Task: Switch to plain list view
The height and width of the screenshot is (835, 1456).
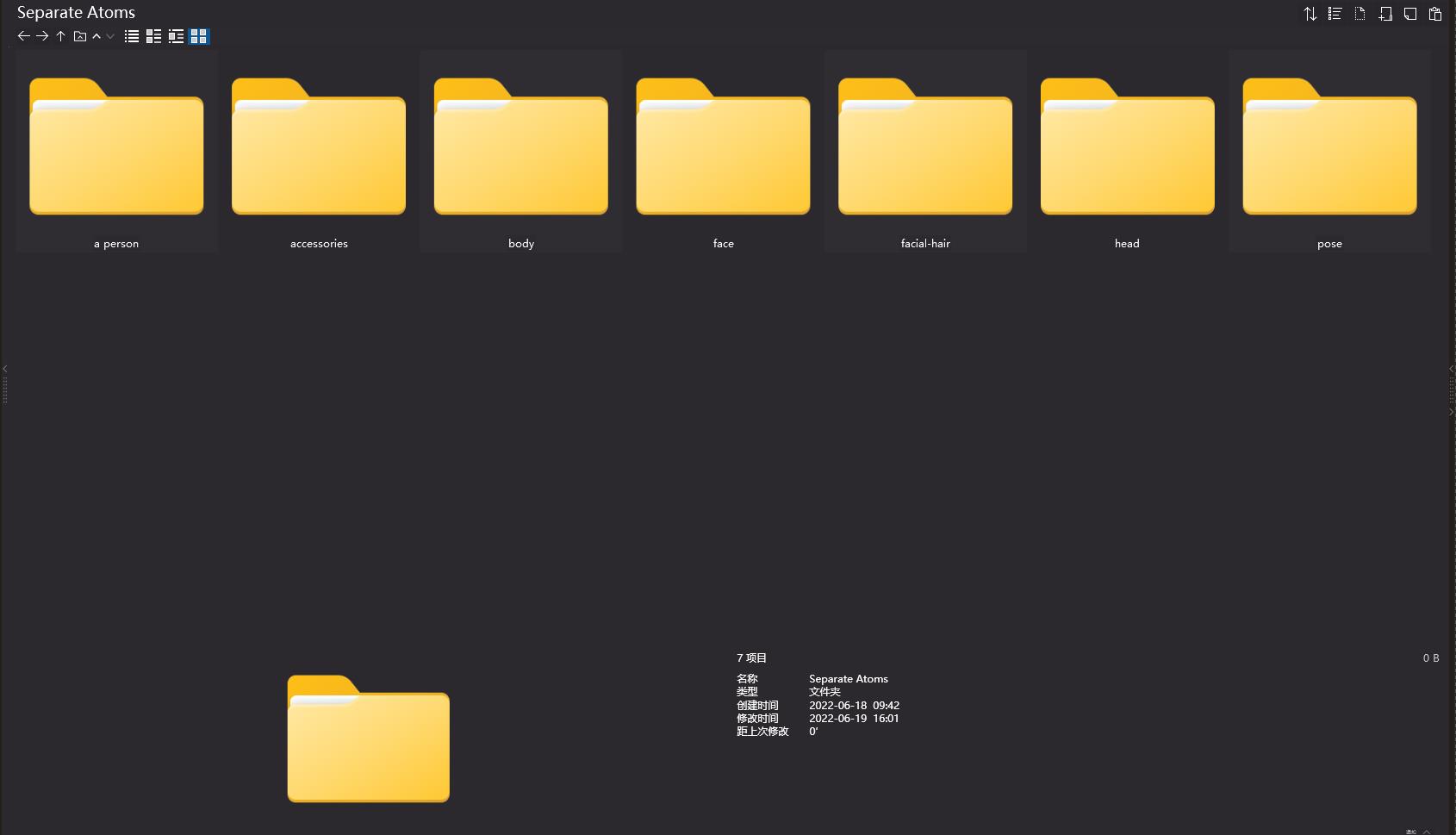Action: [x=132, y=36]
